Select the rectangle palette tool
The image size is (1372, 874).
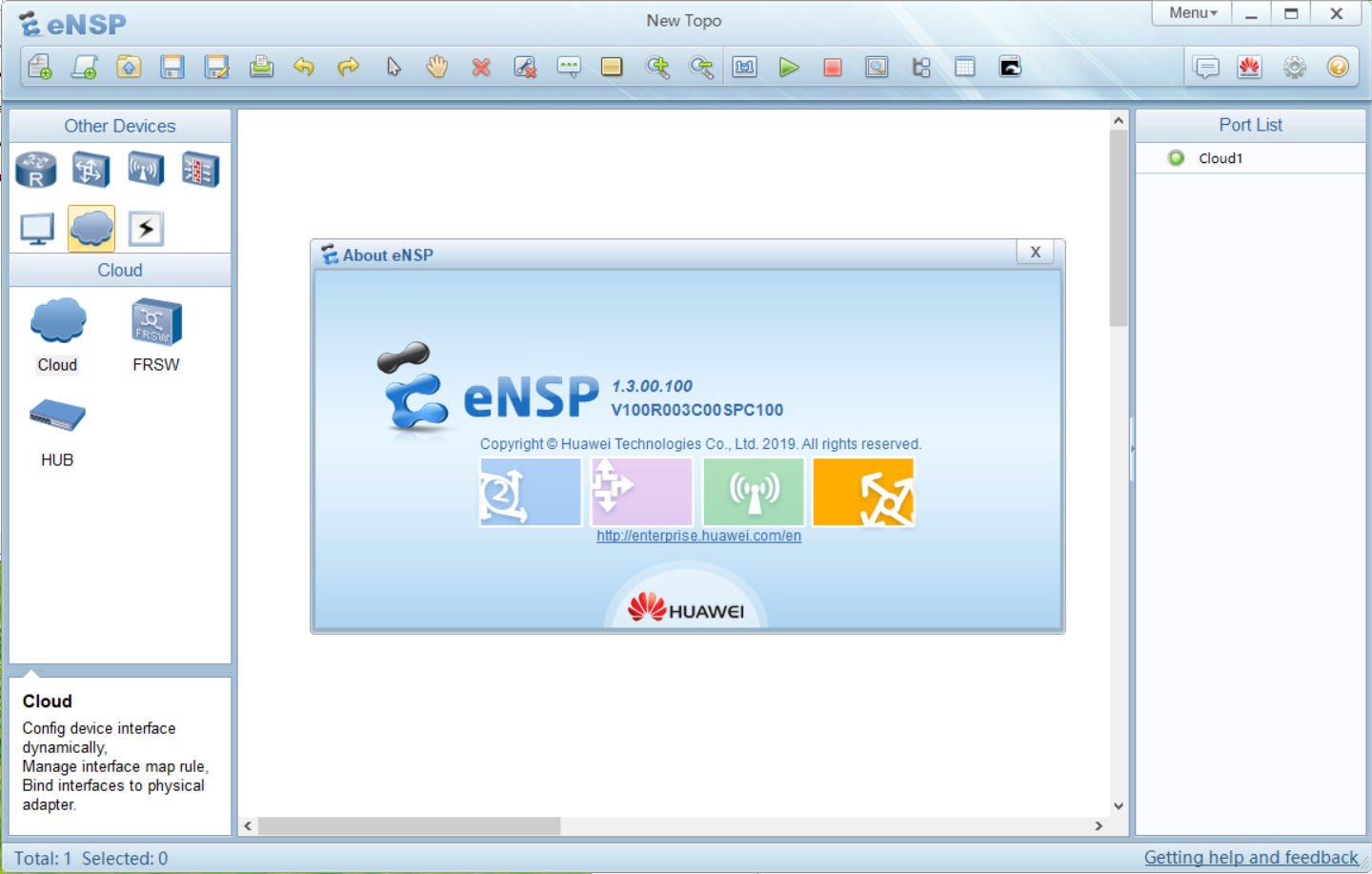612,67
